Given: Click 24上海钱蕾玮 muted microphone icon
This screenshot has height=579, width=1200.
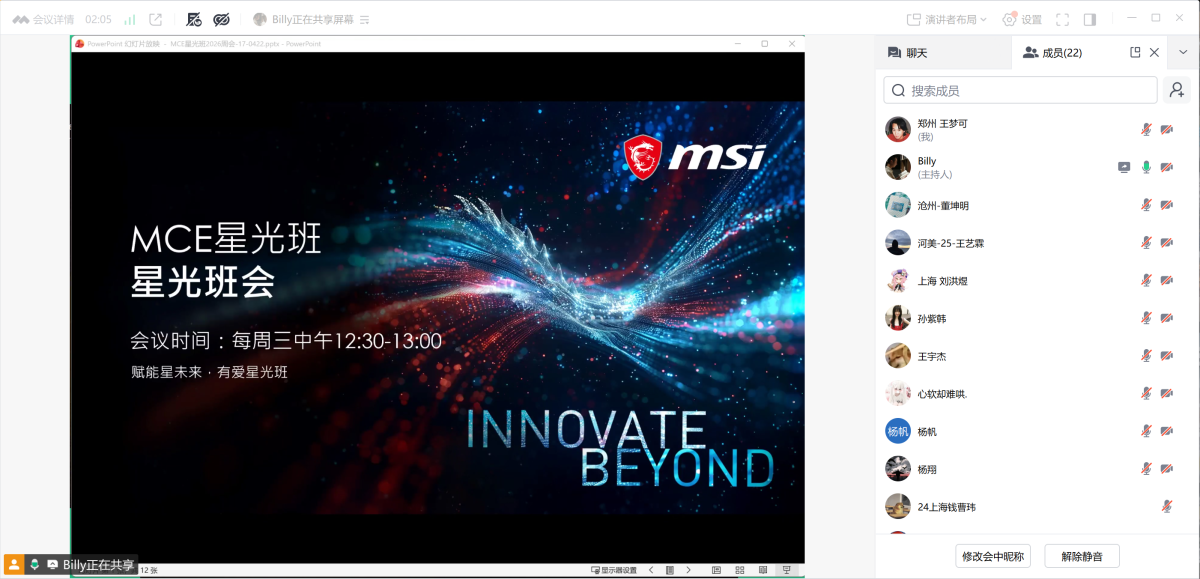Looking at the screenshot, I should click(x=1166, y=506).
